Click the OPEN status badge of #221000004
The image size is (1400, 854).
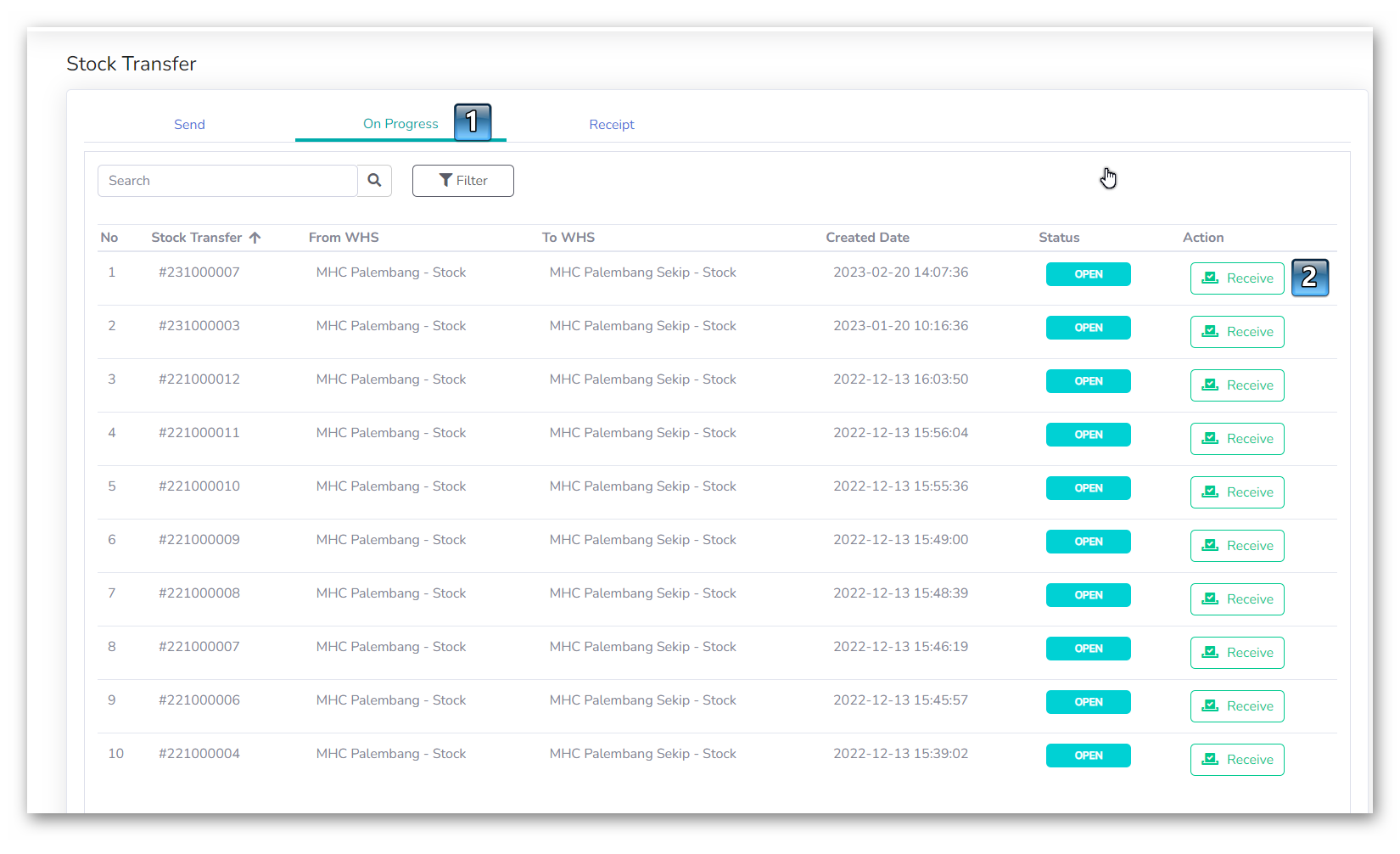coord(1088,756)
